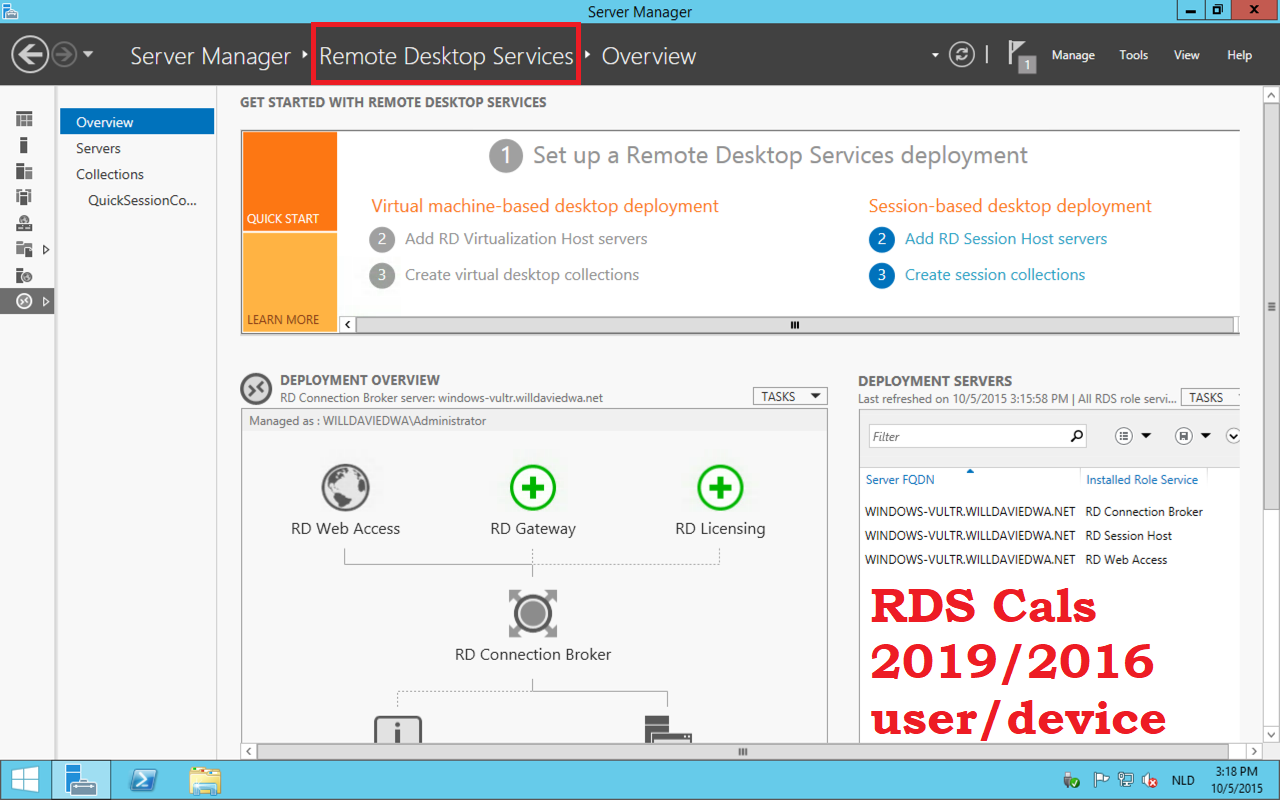Expand File and Storage Services arrow
Image resolution: width=1280 pixels, height=800 pixels.
point(46,249)
